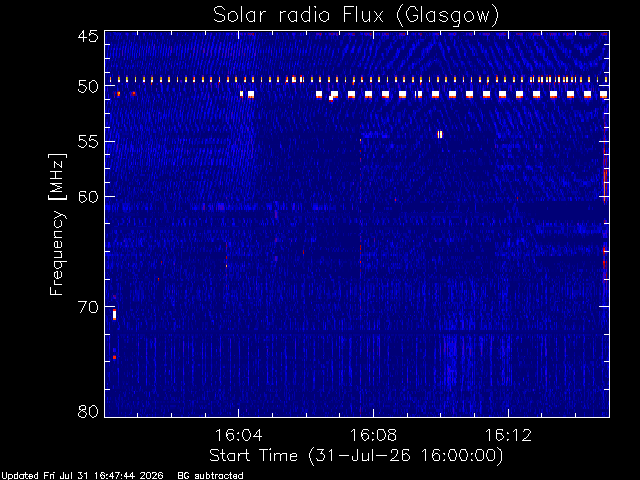Click the plot title Solar radio Flux (Glasgow)

[x=356, y=16]
